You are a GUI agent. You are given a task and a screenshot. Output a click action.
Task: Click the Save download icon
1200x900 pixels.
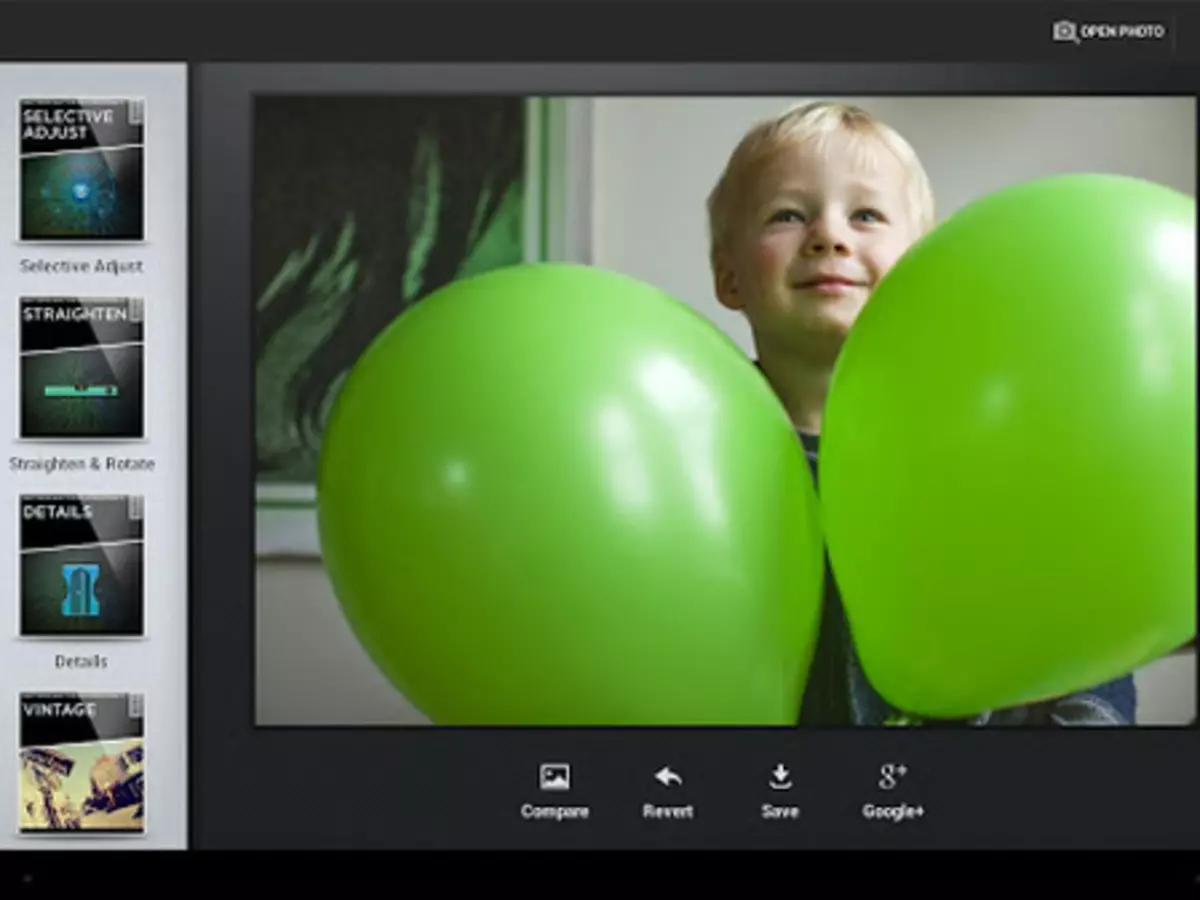pos(780,777)
